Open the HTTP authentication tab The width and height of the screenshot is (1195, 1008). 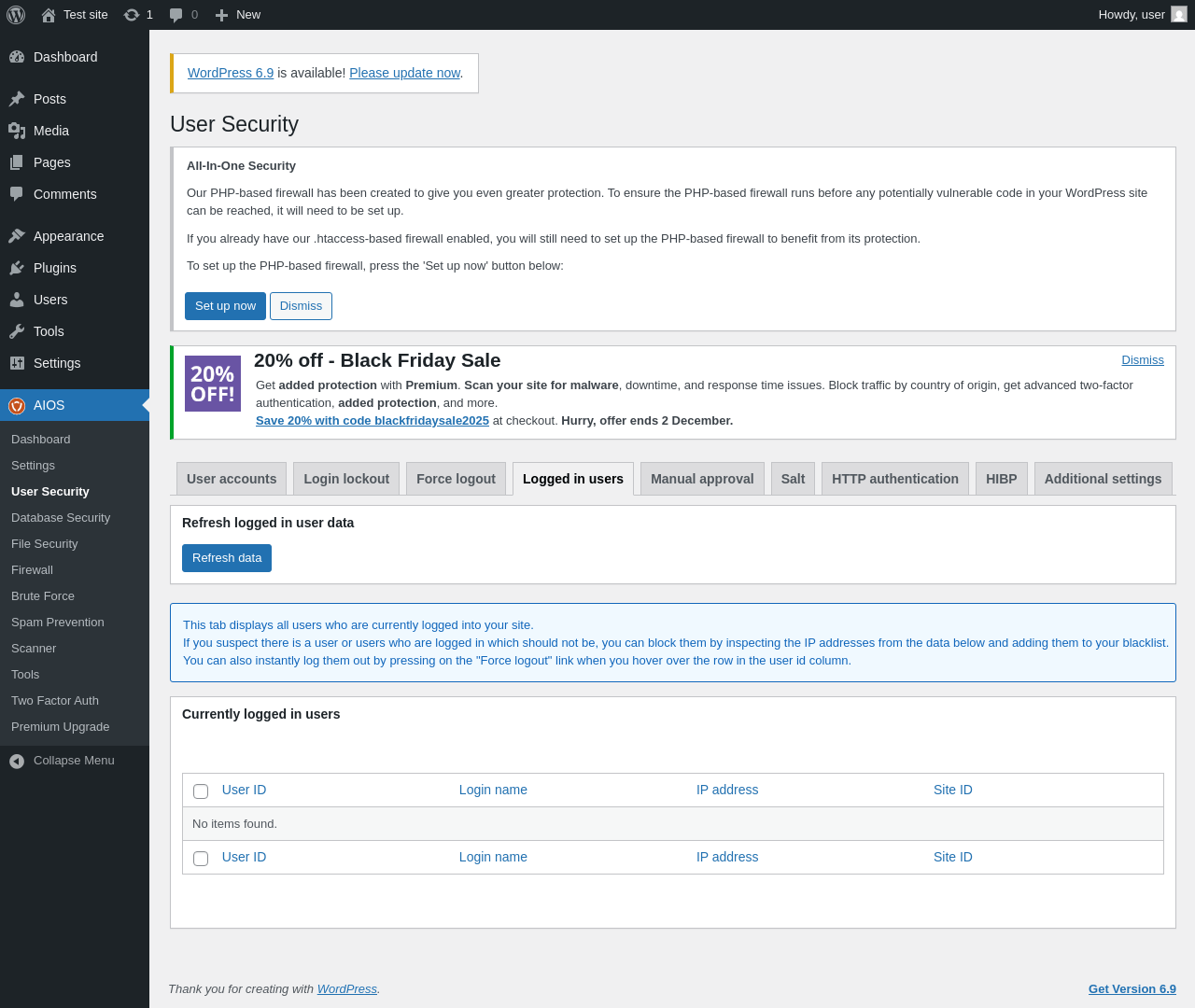895,479
